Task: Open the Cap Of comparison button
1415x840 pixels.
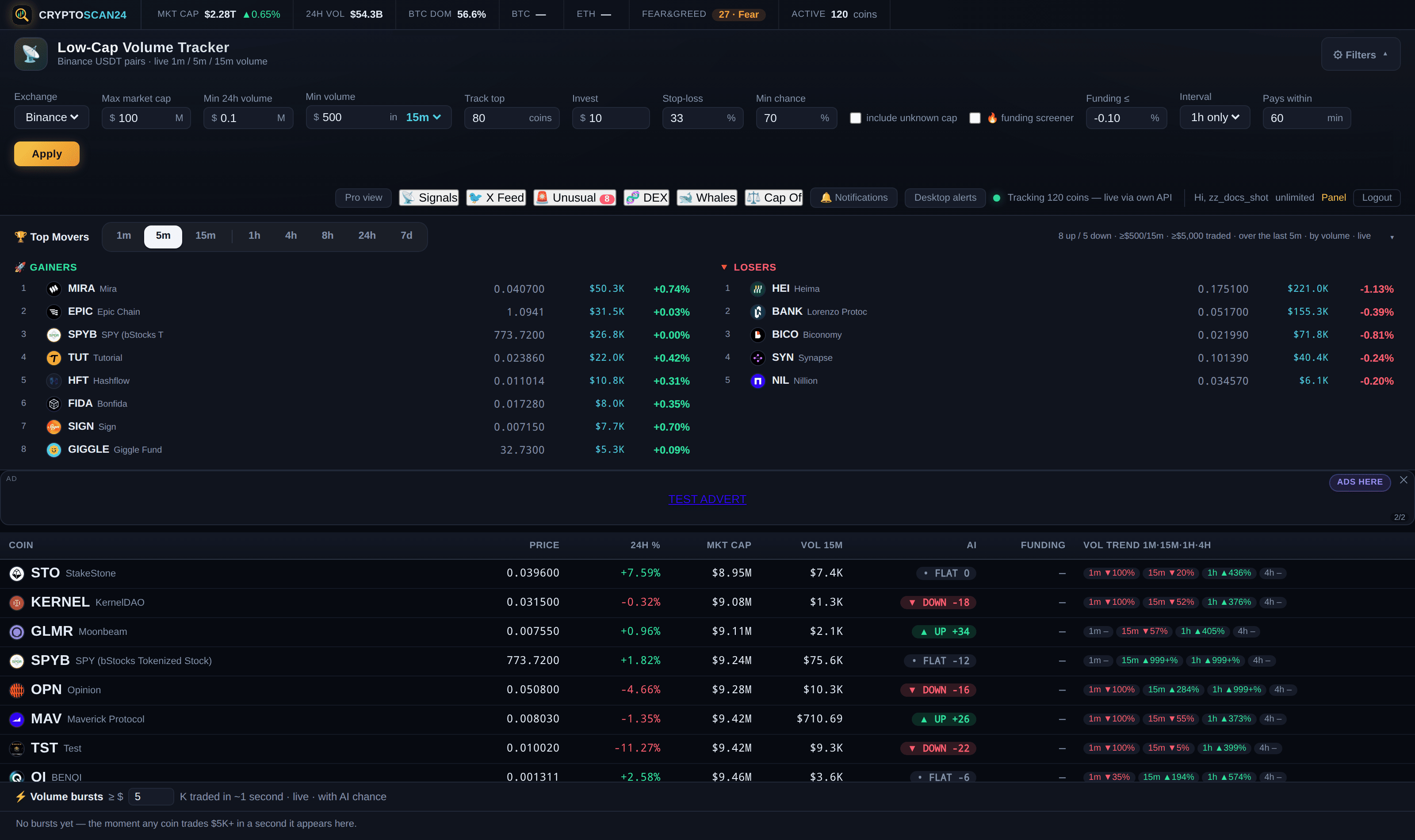Action: tap(774, 198)
